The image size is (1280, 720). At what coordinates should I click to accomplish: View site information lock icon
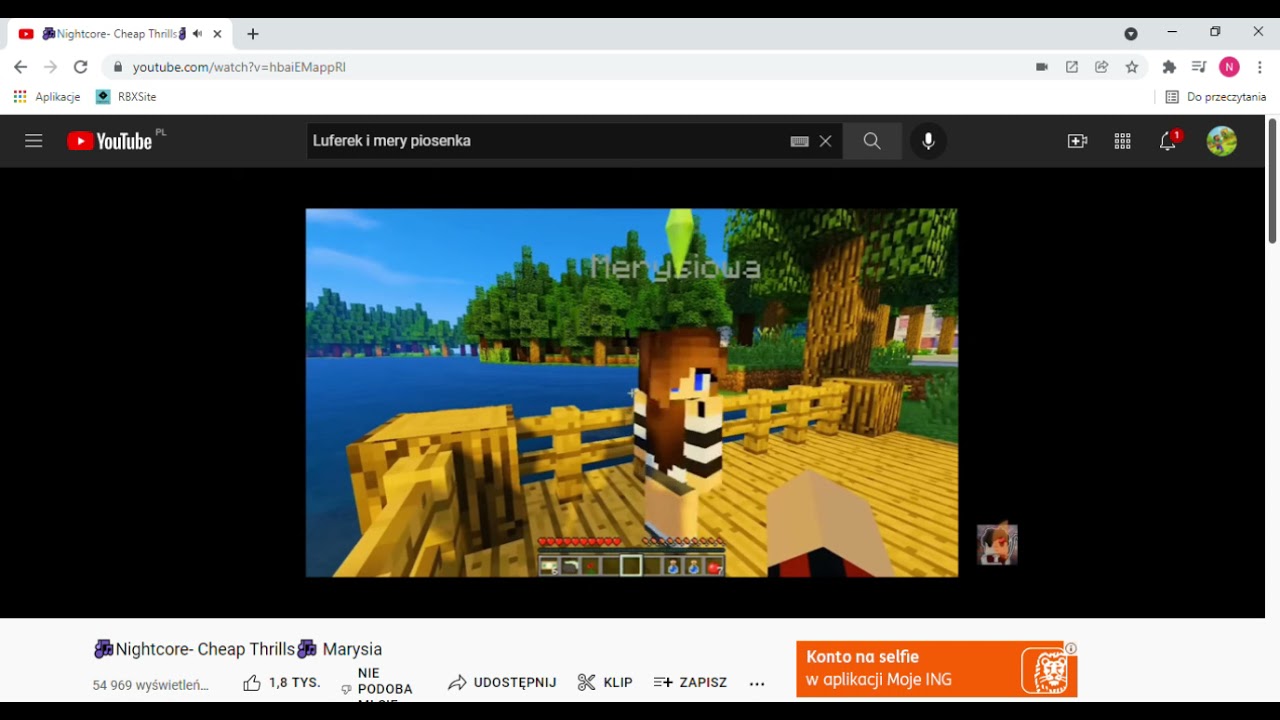(118, 67)
